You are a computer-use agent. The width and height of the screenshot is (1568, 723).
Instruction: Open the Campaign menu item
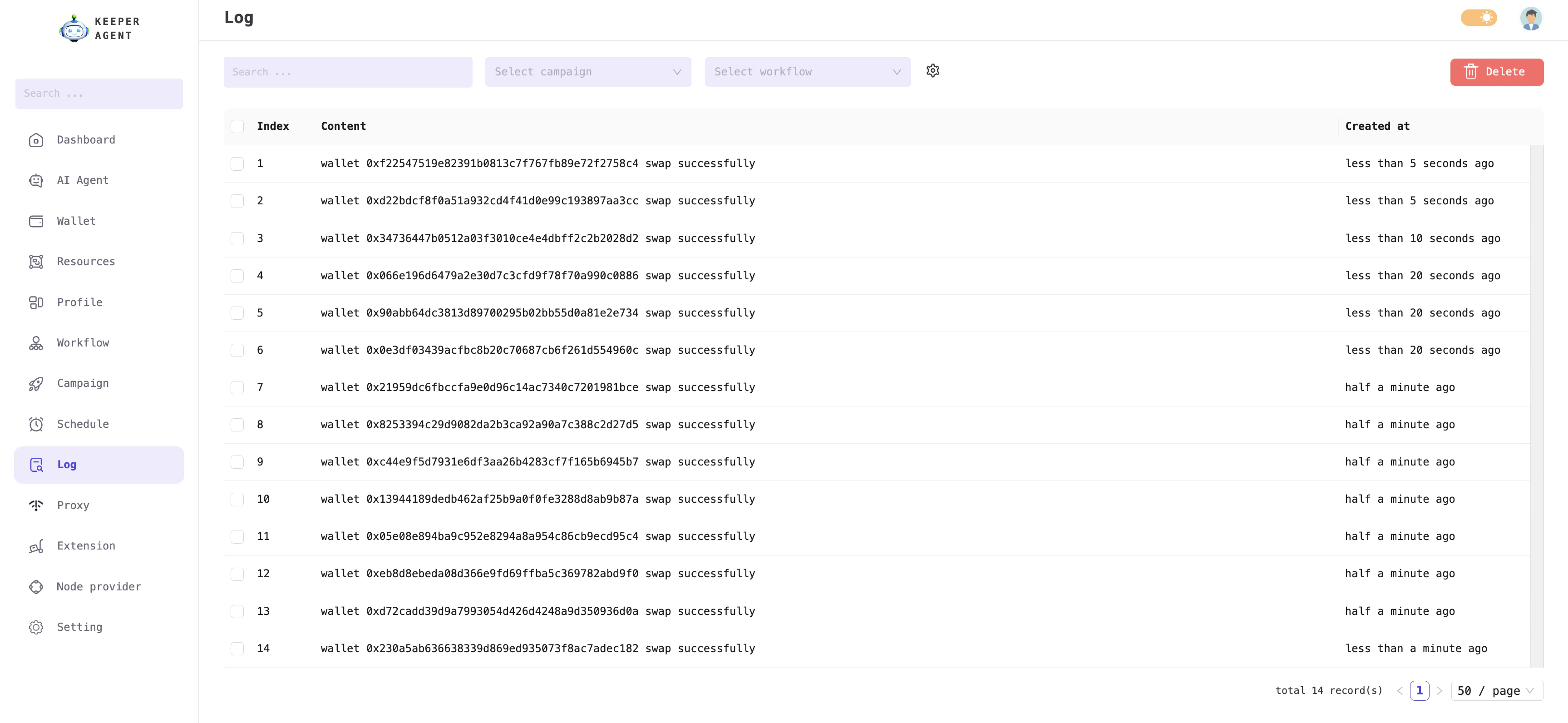[x=99, y=384]
